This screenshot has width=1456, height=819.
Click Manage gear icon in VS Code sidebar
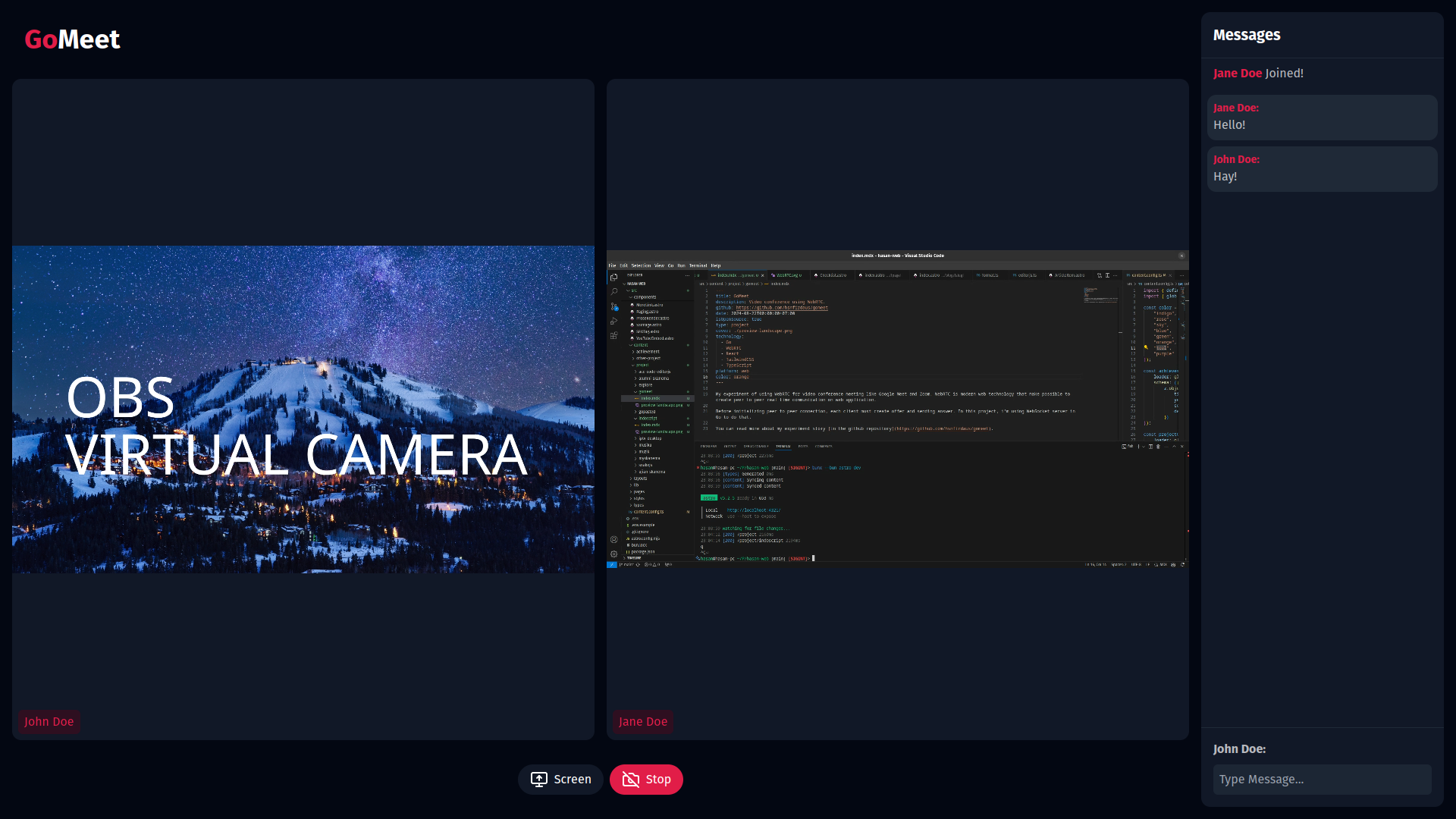pos(613,554)
